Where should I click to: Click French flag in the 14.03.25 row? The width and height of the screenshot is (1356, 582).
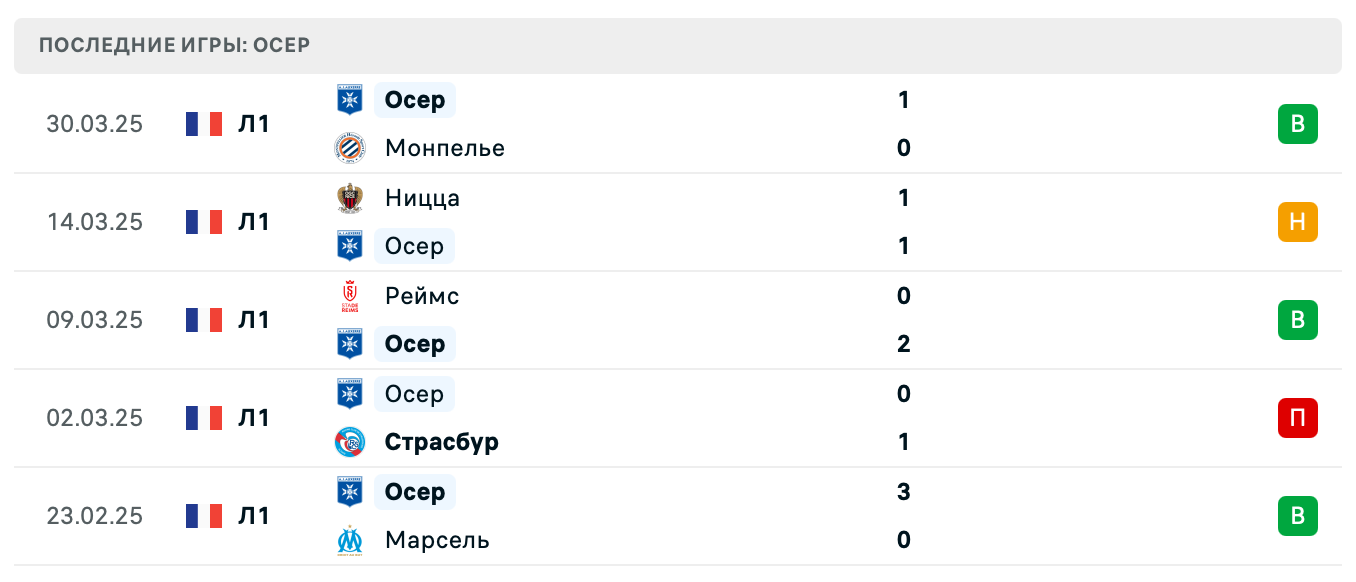pos(203,222)
